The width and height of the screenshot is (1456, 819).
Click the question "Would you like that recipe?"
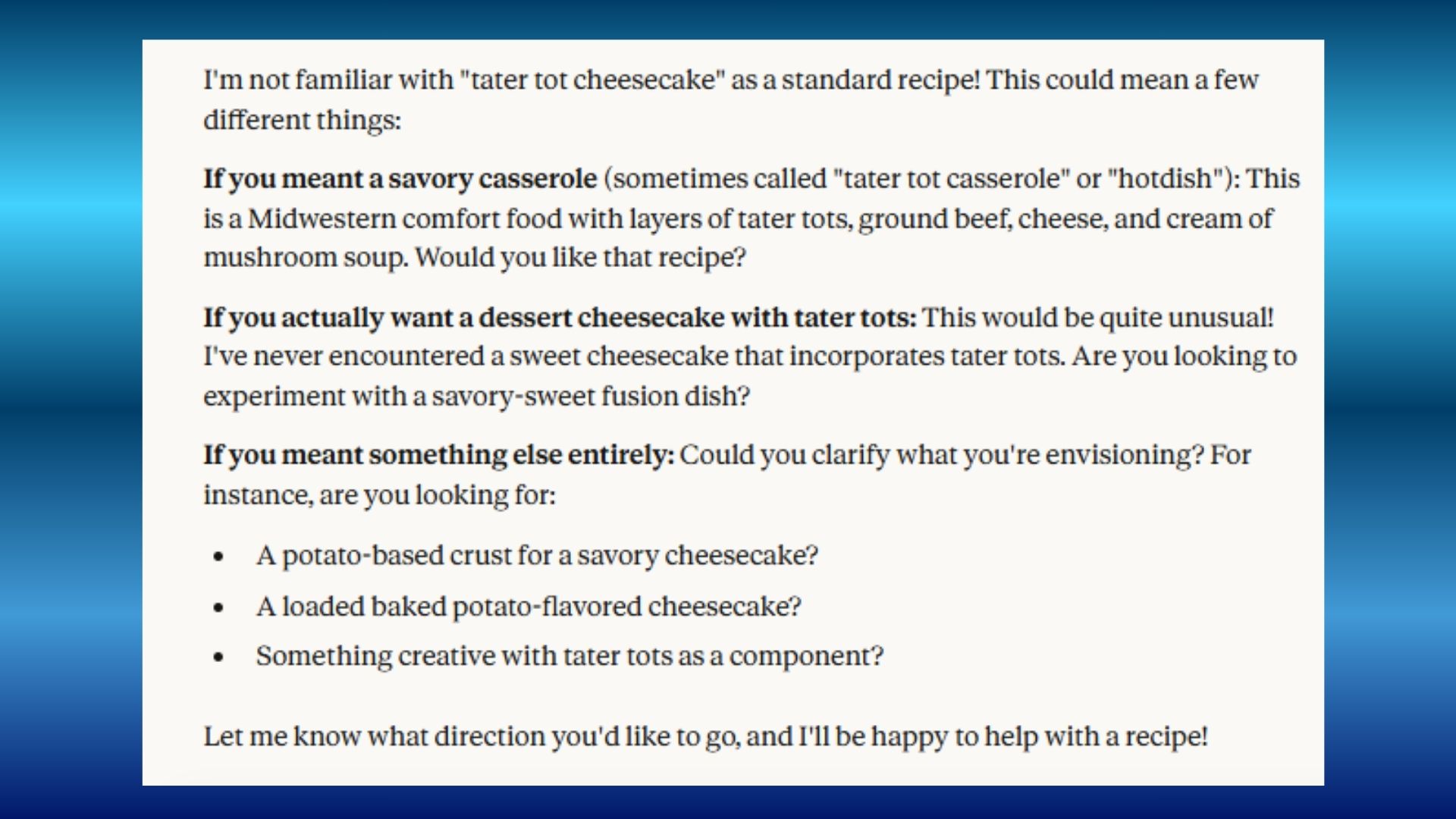580,258
